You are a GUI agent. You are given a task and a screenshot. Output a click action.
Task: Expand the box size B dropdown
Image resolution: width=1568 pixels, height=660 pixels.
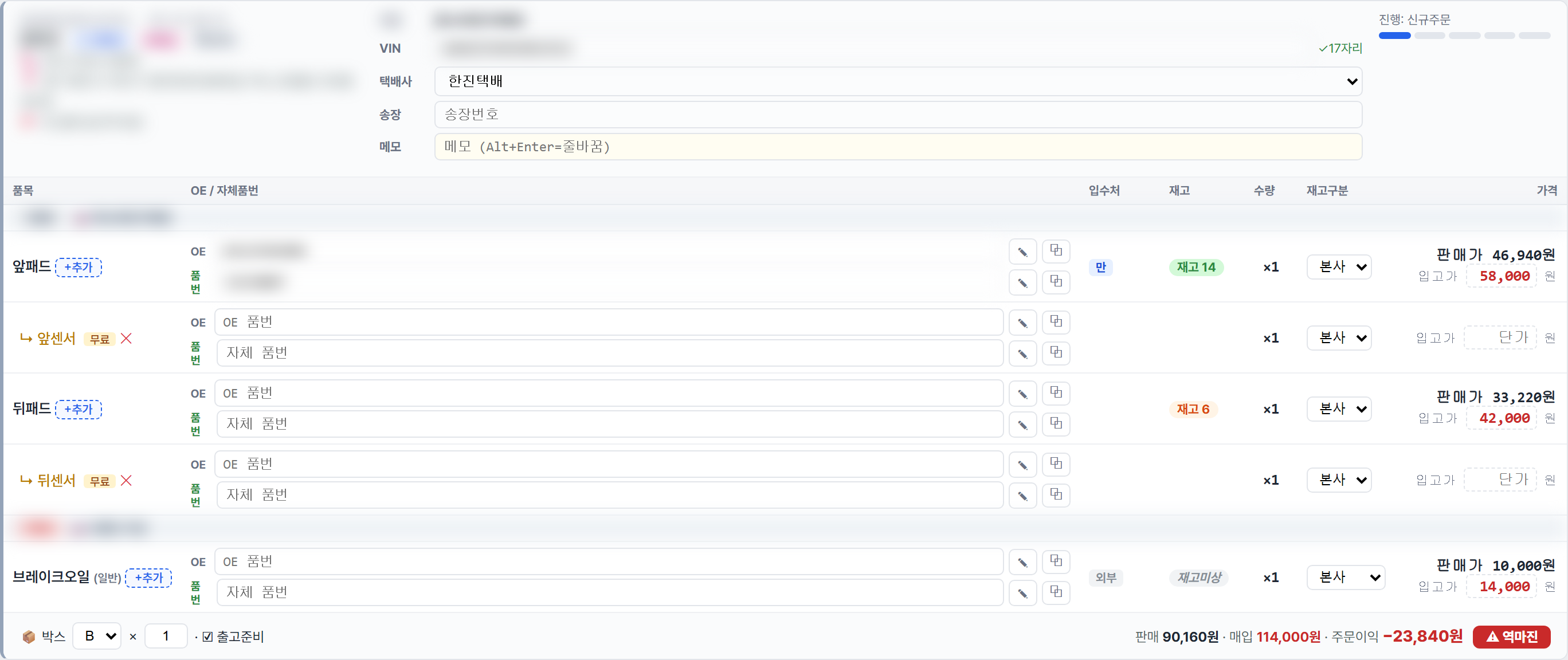pos(97,637)
